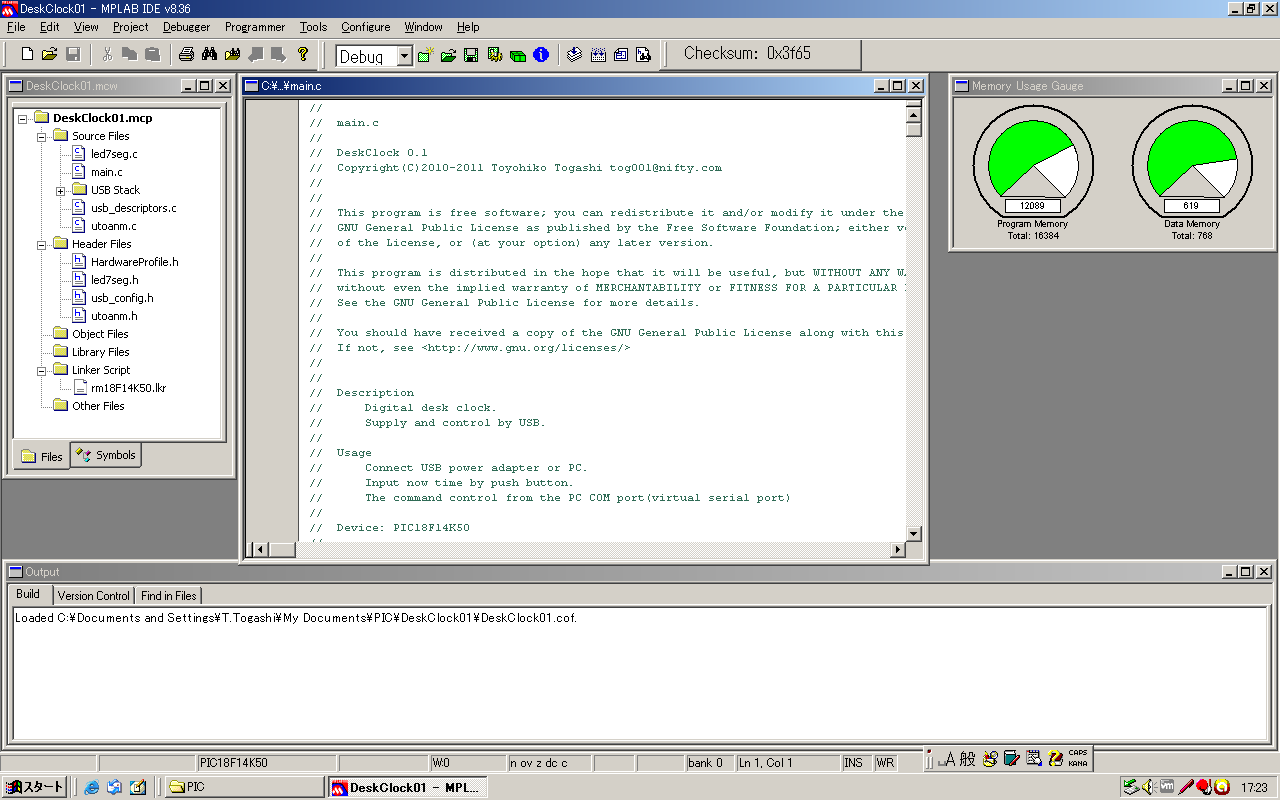Image resolution: width=1280 pixels, height=800 pixels.
Task: Open the Project menu
Action: [x=130, y=27]
